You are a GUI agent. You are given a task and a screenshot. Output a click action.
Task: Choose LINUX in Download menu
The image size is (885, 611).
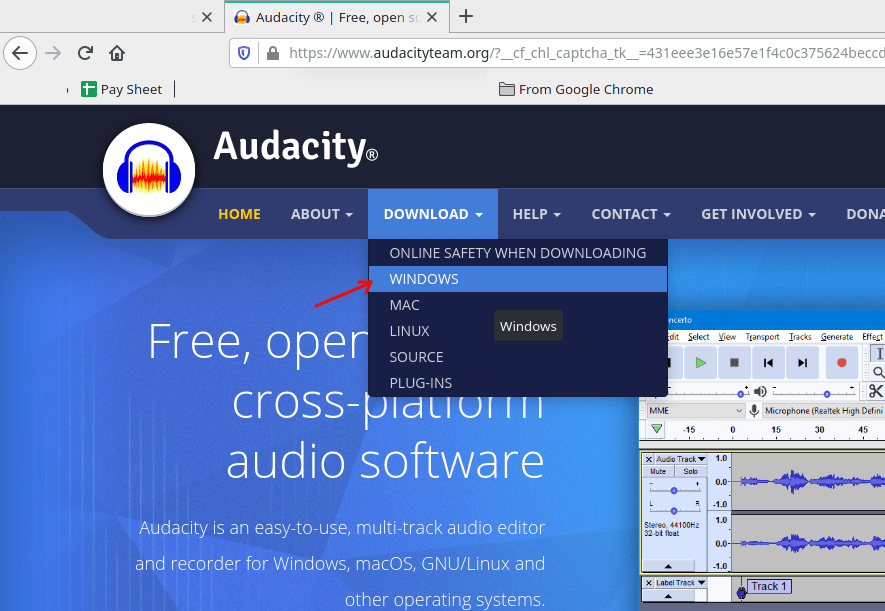pyautogui.click(x=518, y=331)
